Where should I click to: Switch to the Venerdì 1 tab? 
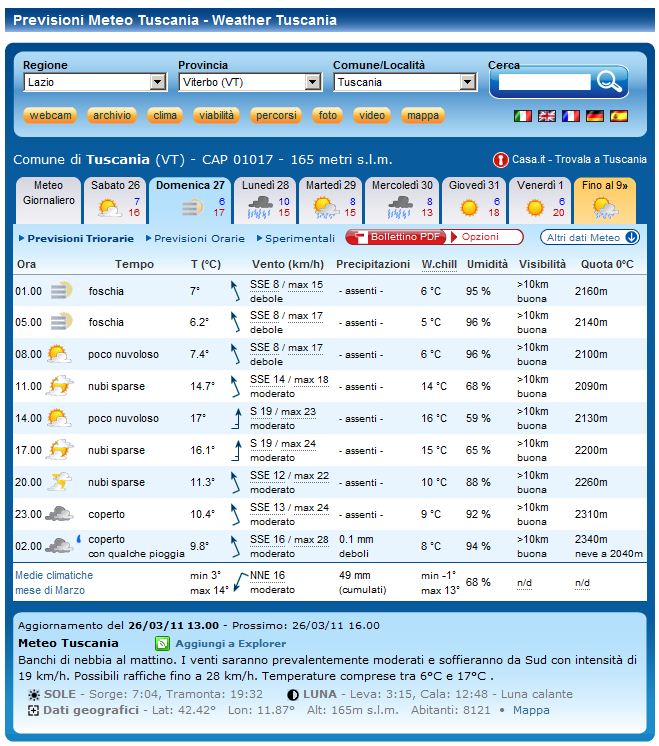tap(540, 200)
